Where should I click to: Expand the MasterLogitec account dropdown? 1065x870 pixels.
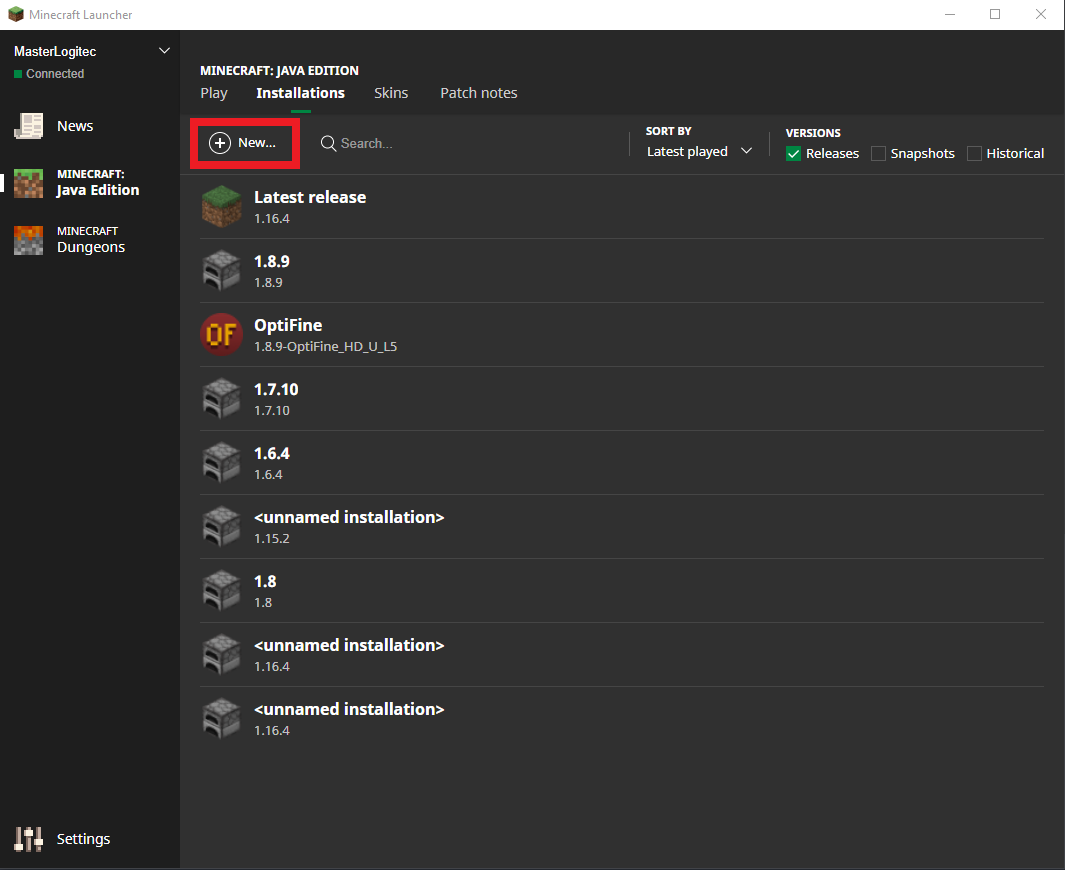coord(164,51)
